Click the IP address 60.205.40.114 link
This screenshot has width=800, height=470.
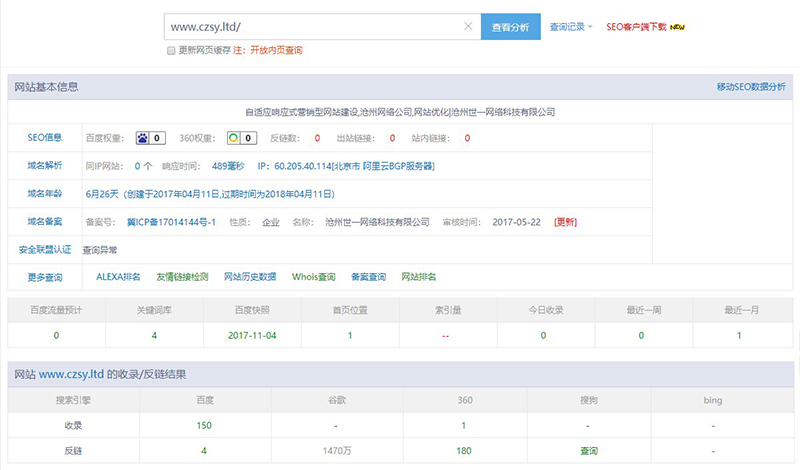pos(355,166)
